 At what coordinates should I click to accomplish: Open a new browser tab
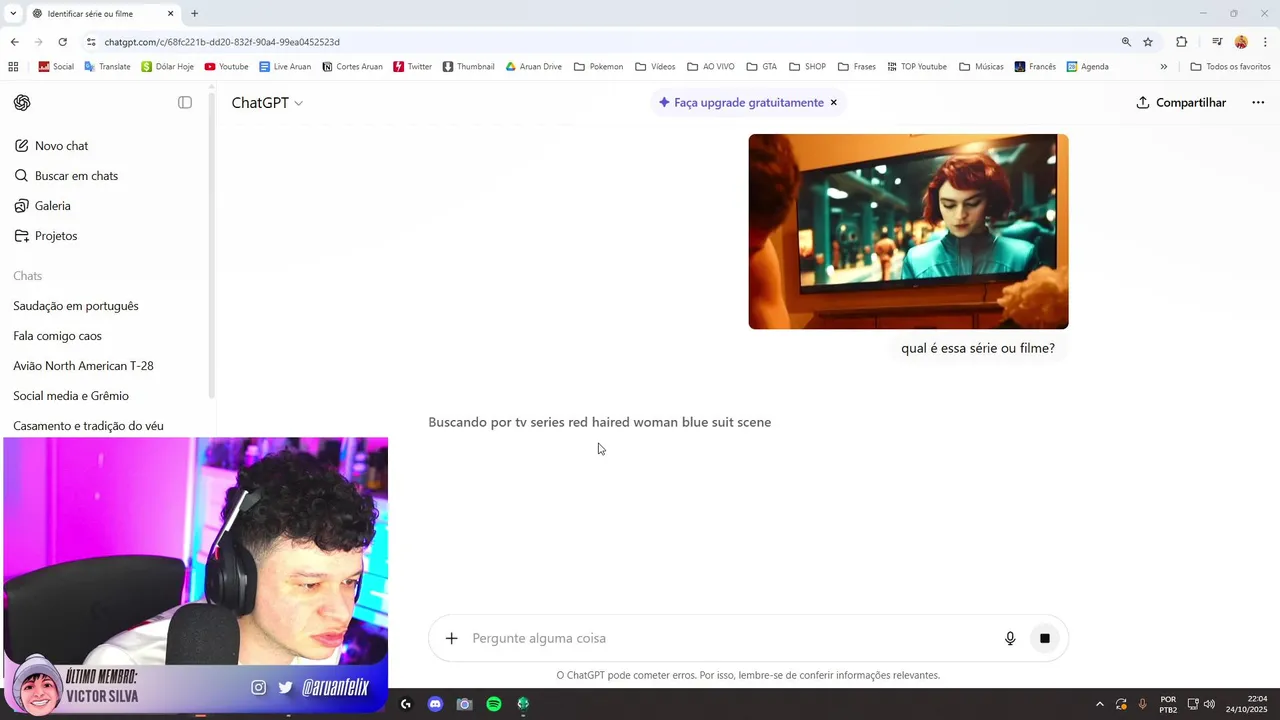(x=194, y=14)
